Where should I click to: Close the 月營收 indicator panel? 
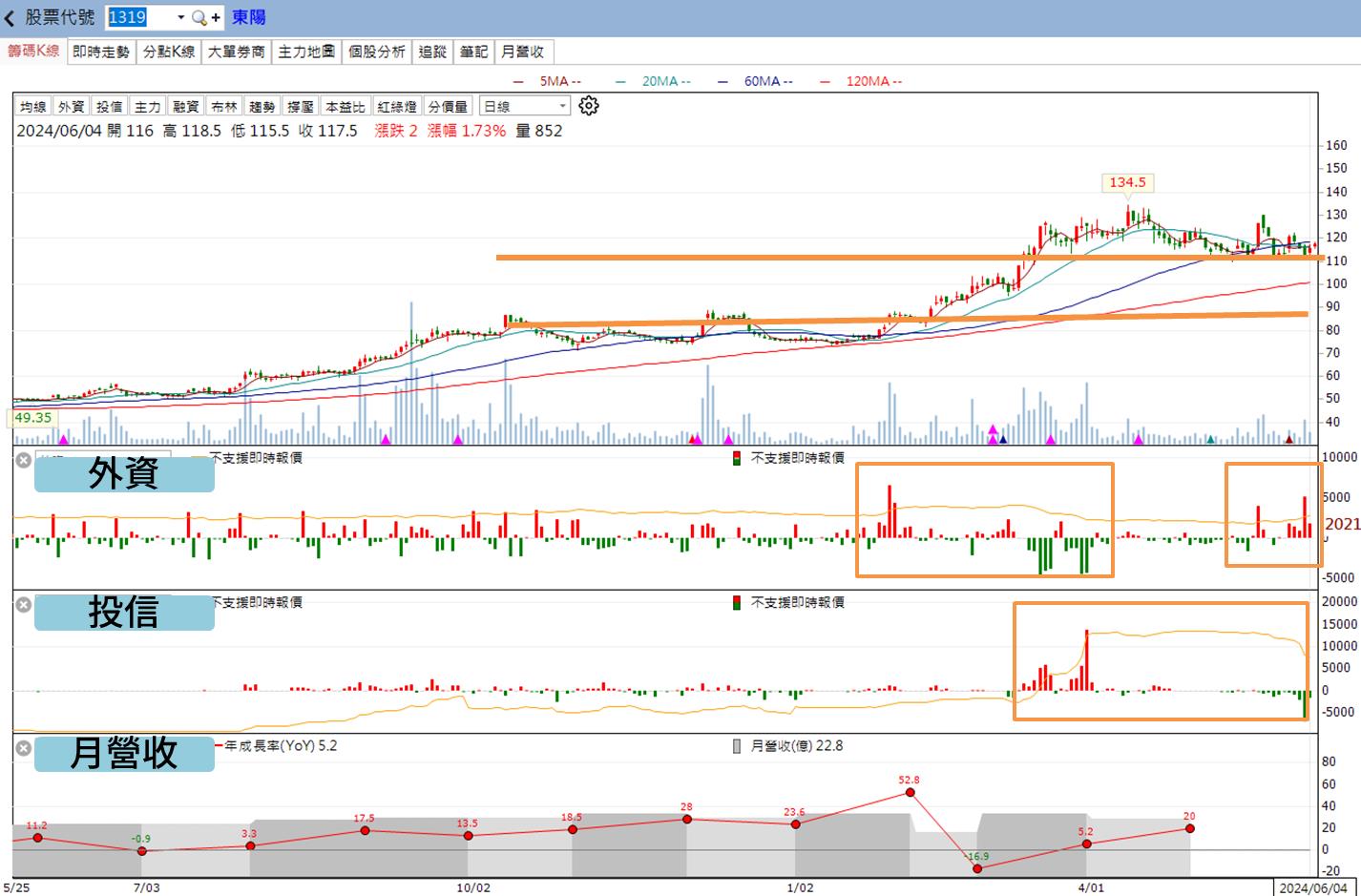(x=24, y=748)
